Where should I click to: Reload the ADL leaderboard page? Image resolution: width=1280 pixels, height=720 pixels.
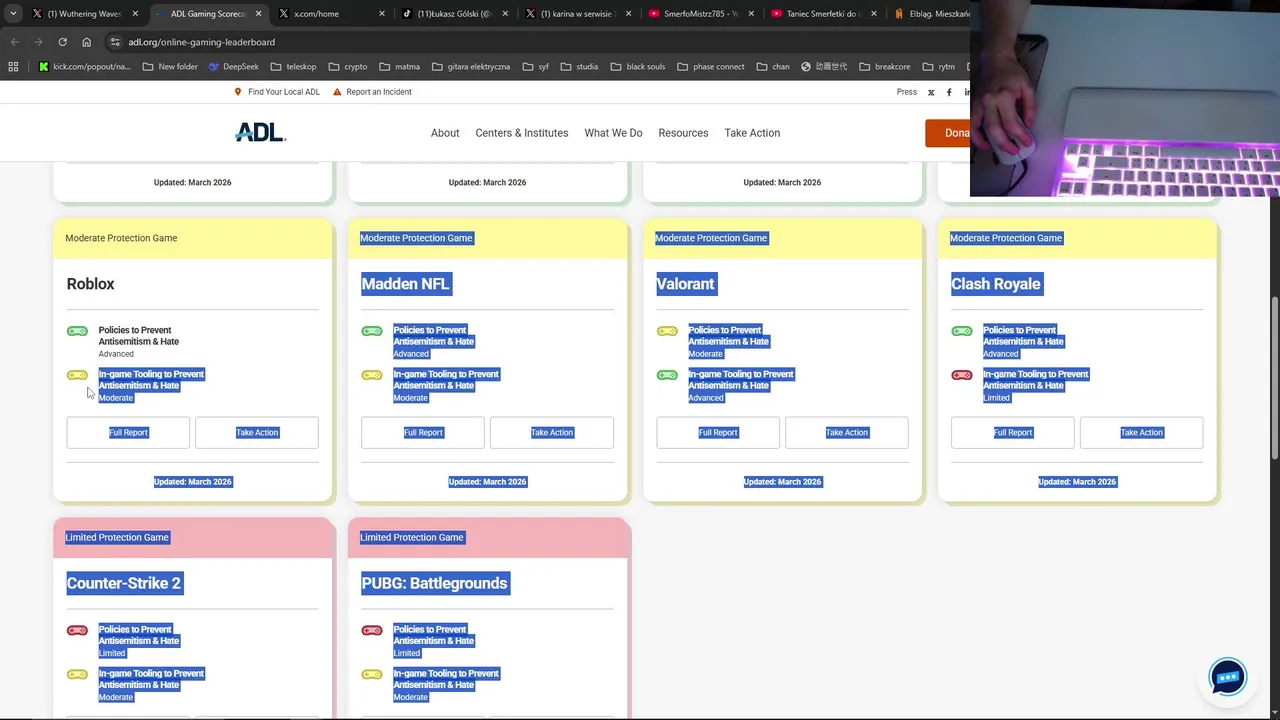point(62,42)
